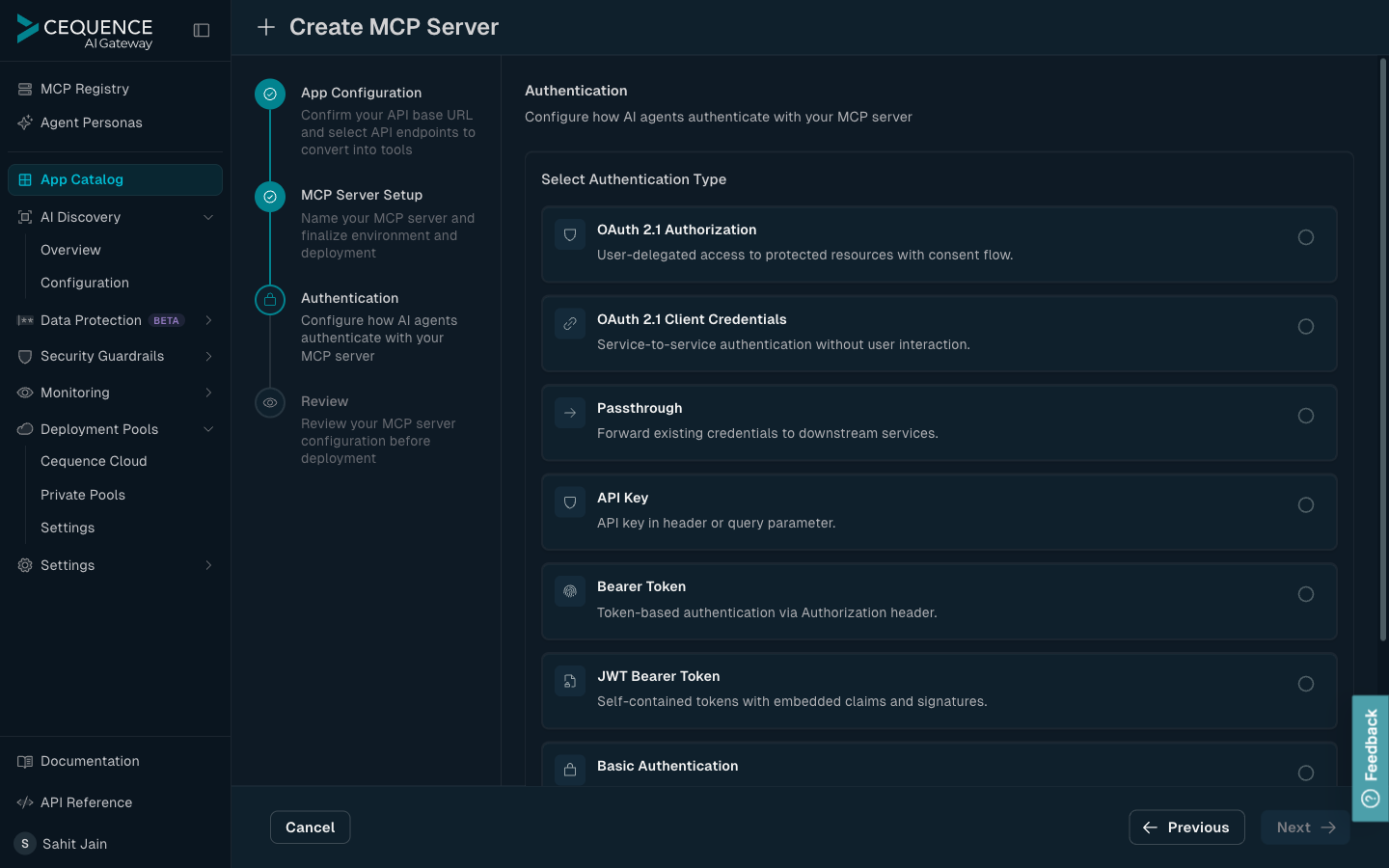Click the Monitoring eye icon
The height and width of the screenshot is (868, 1389).
[x=25, y=393]
